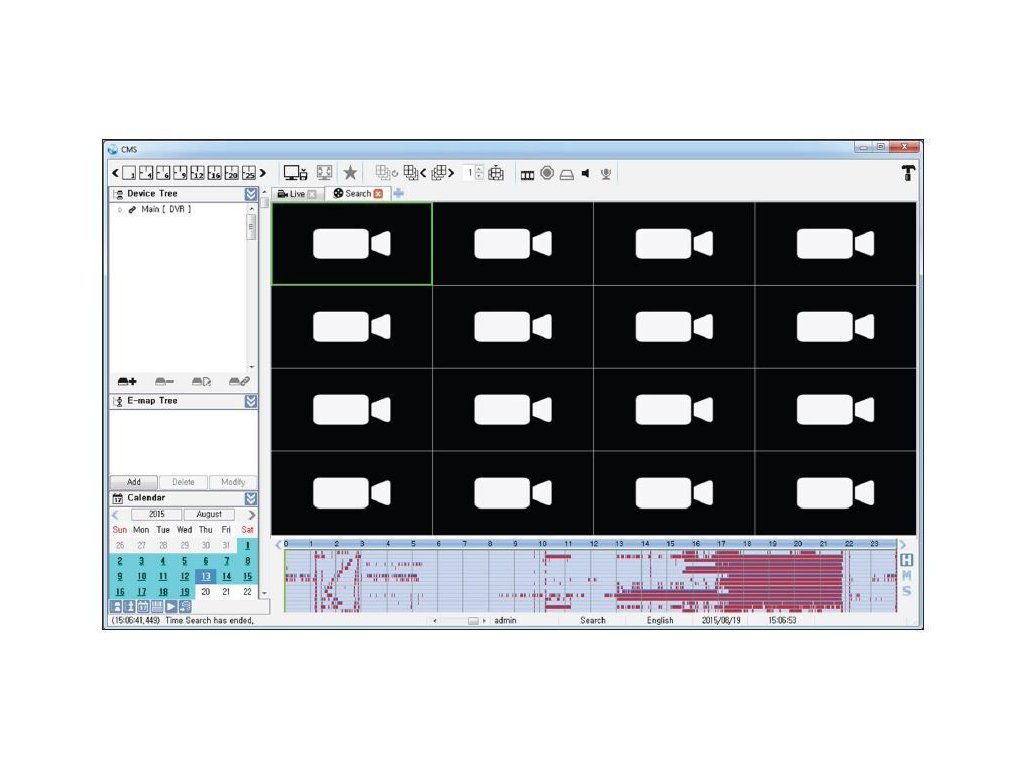Go to next month in calendar

coord(251,515)
